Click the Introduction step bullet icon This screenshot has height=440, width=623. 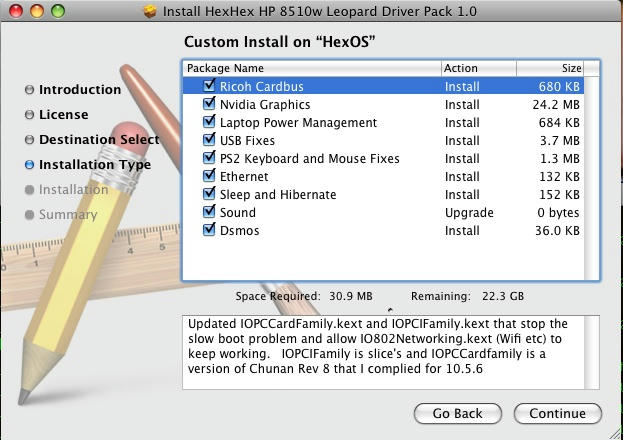[29, 90]
